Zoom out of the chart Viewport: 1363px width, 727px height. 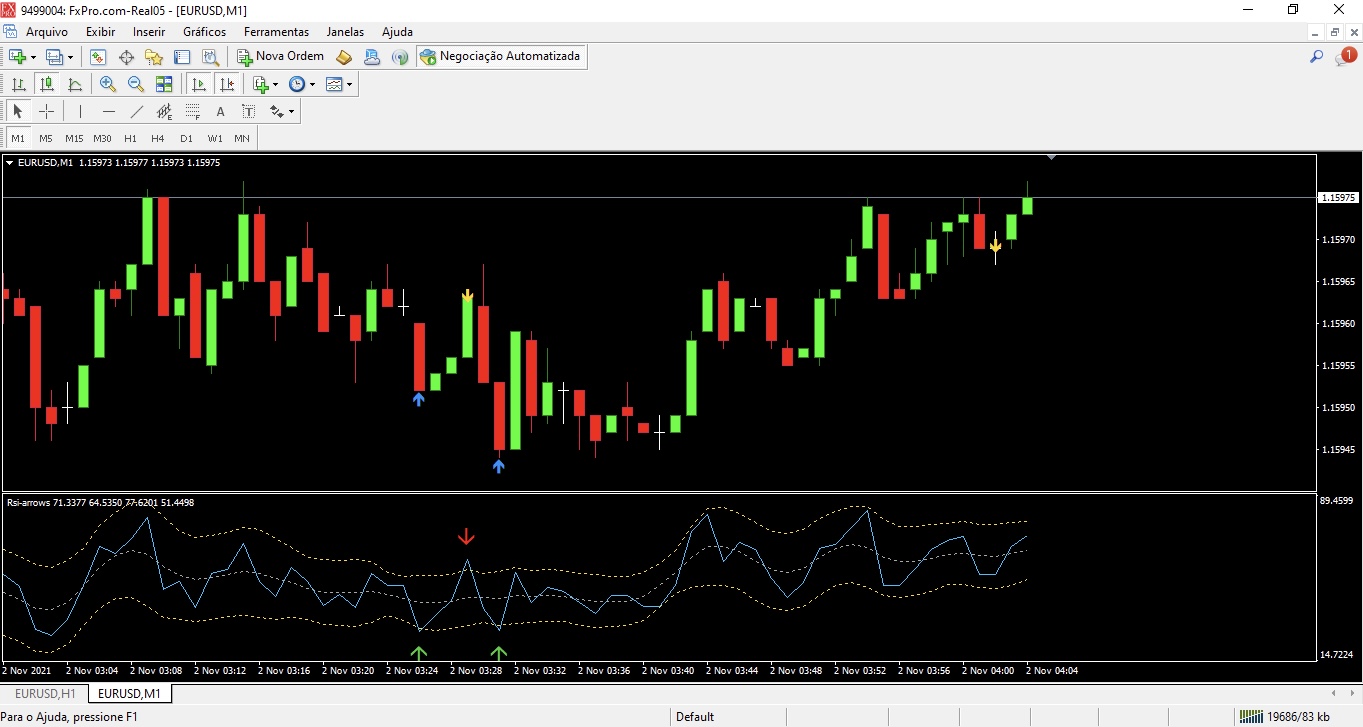click(136, 84)
